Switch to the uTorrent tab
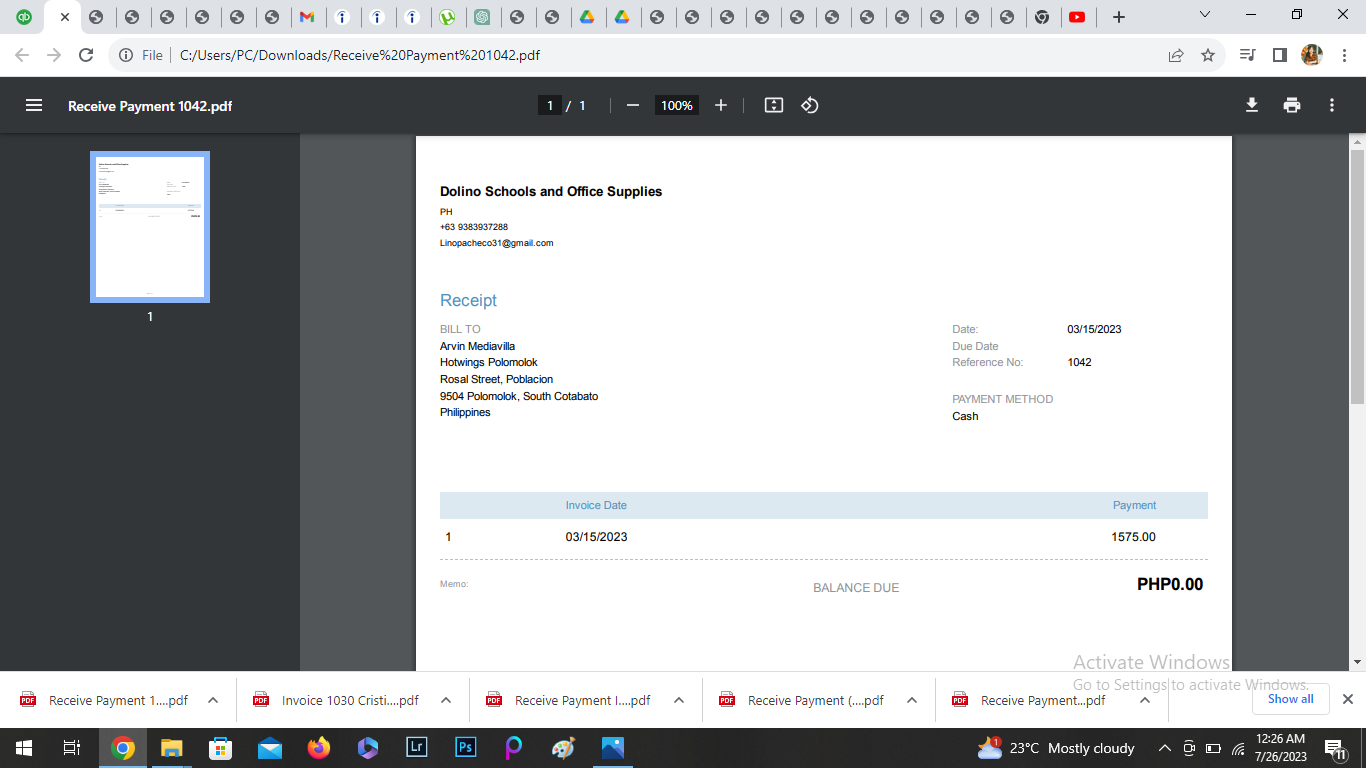This screenshot has height=768, width=1366. pyautogui.click(x=447, y=17)
